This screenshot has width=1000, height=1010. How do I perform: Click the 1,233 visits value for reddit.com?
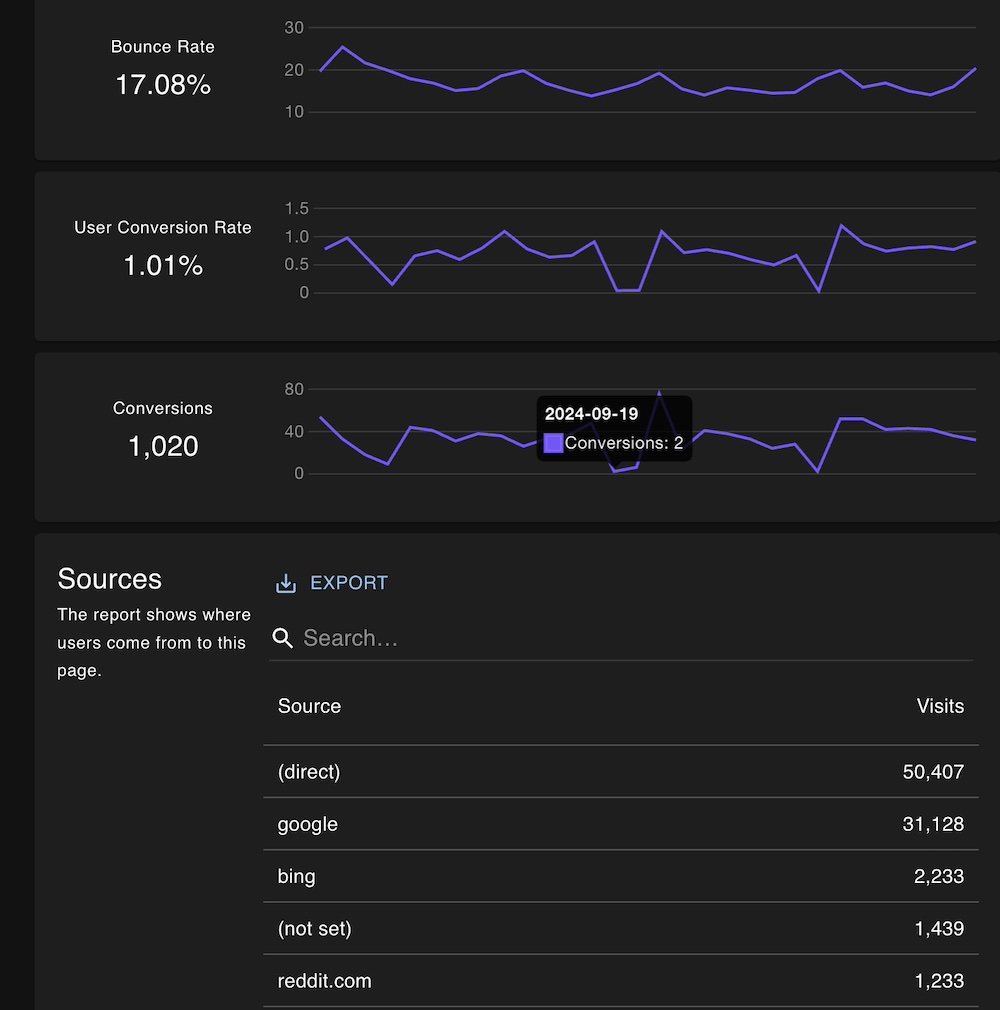coord(938,981)
